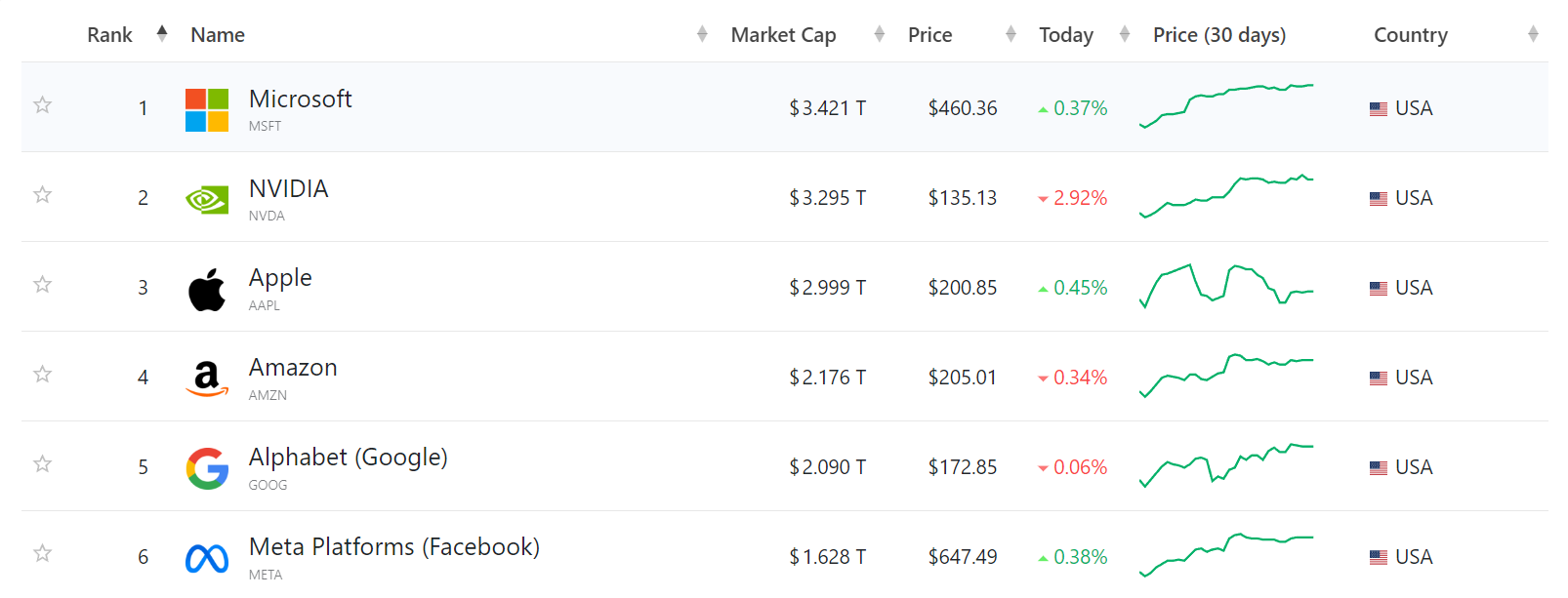Image resolution: width=1568 pixels, height=598 pixels.
Task: View Amazon 30-day price chart
Action: (1226, 376)
